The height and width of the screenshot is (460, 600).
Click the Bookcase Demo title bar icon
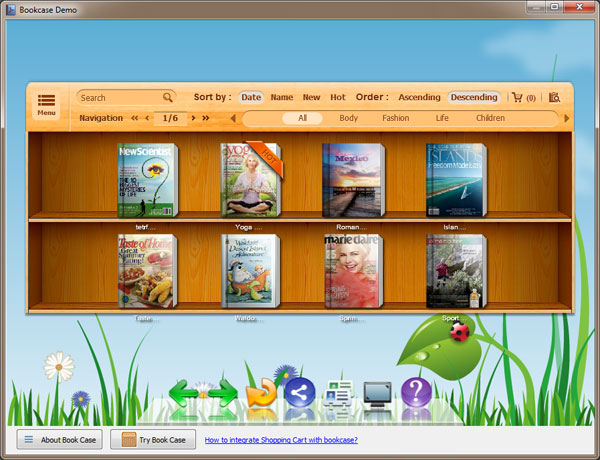tap(11, 10)
